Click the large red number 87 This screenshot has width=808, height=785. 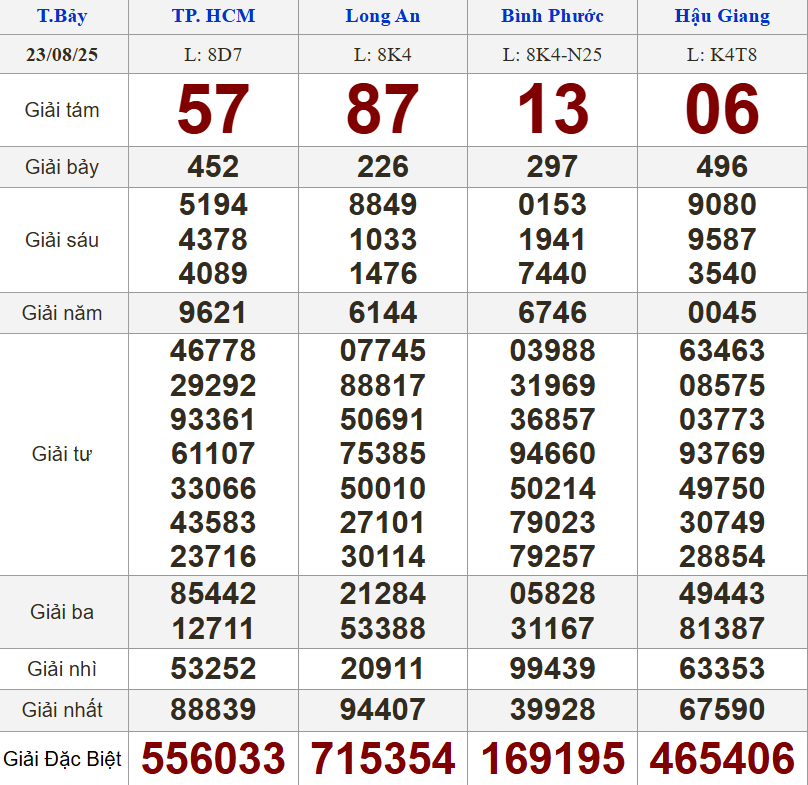[x=383, y=110]
